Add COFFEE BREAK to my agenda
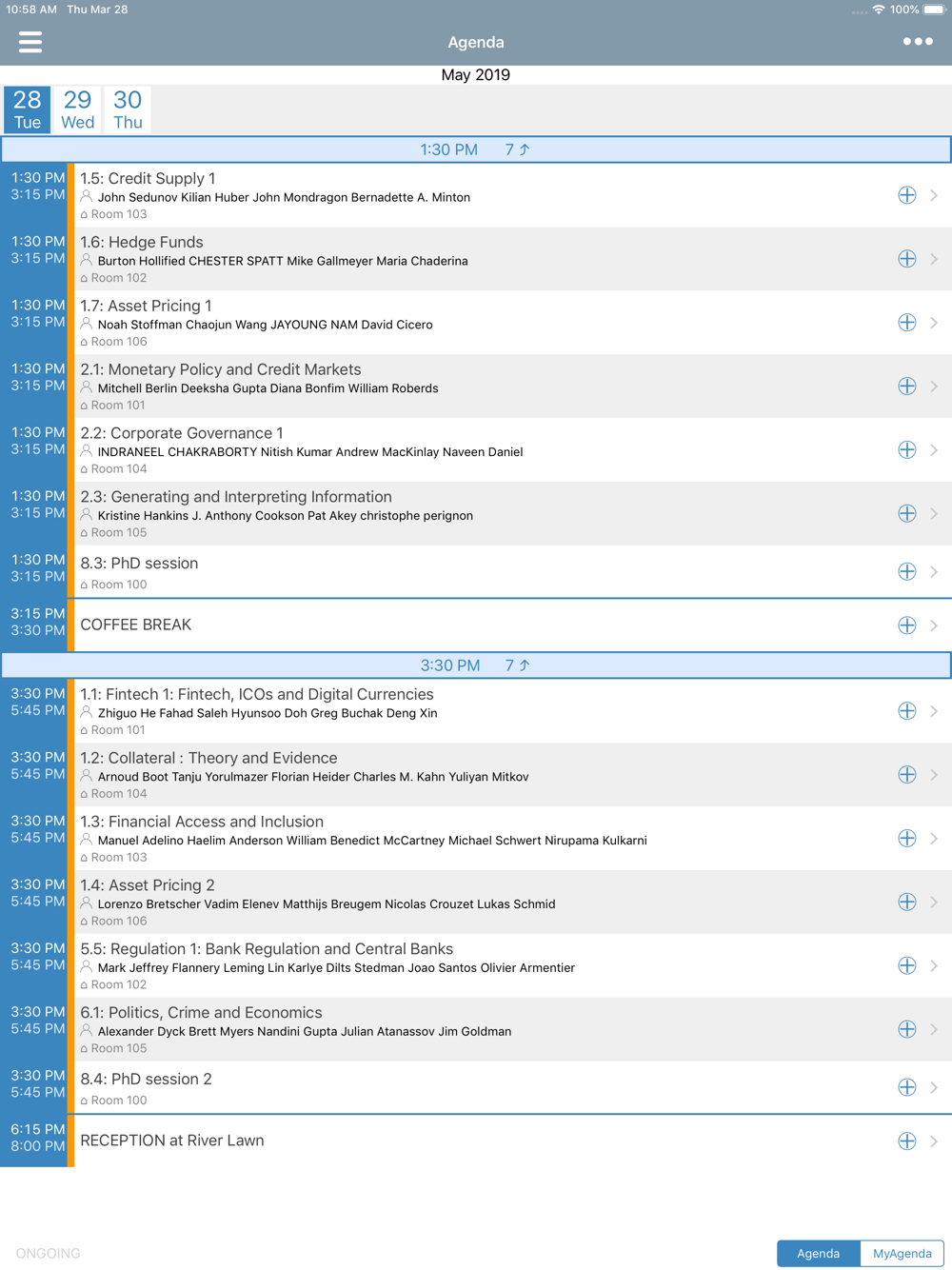Screen dimensions: 952x1270 coord(907,625)
